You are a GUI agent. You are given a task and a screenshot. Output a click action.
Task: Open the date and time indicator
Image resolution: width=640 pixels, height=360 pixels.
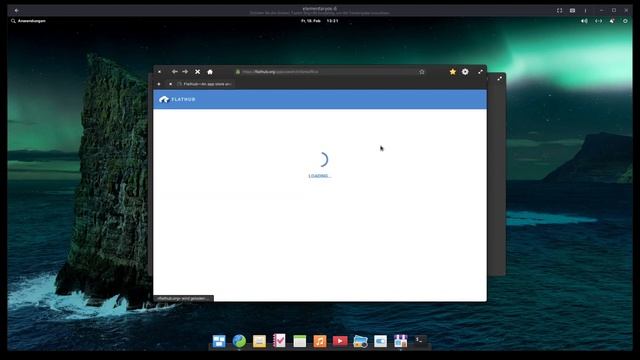tap(320, 21)
